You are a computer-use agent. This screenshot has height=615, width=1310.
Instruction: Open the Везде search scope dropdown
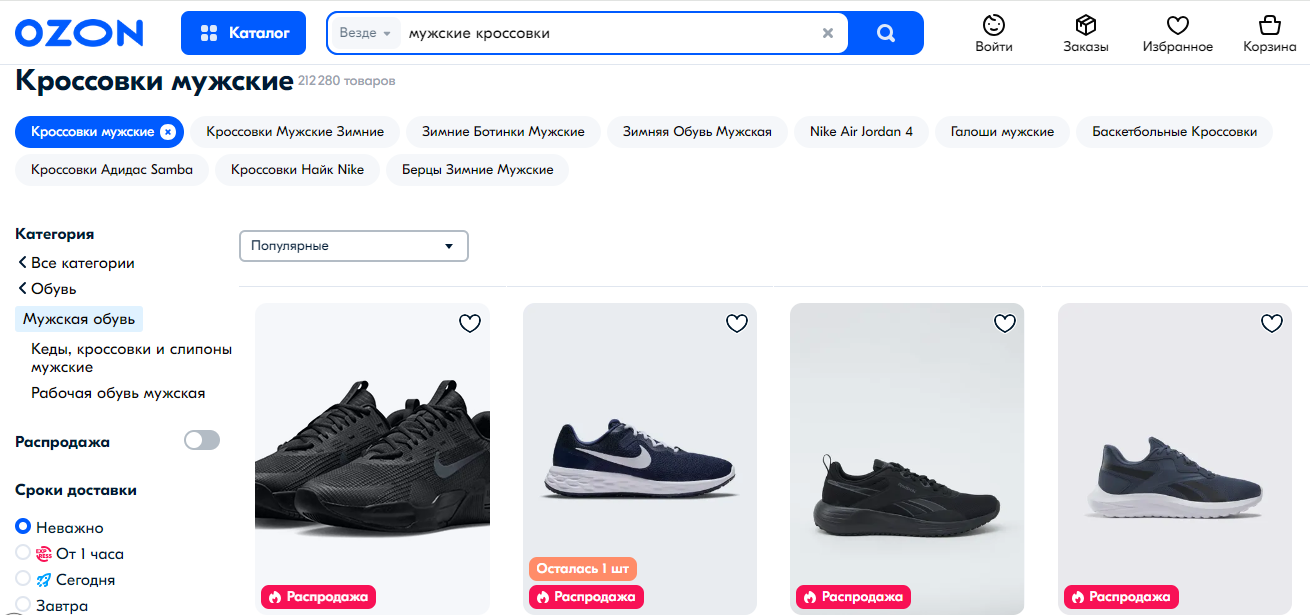[365, 33]
